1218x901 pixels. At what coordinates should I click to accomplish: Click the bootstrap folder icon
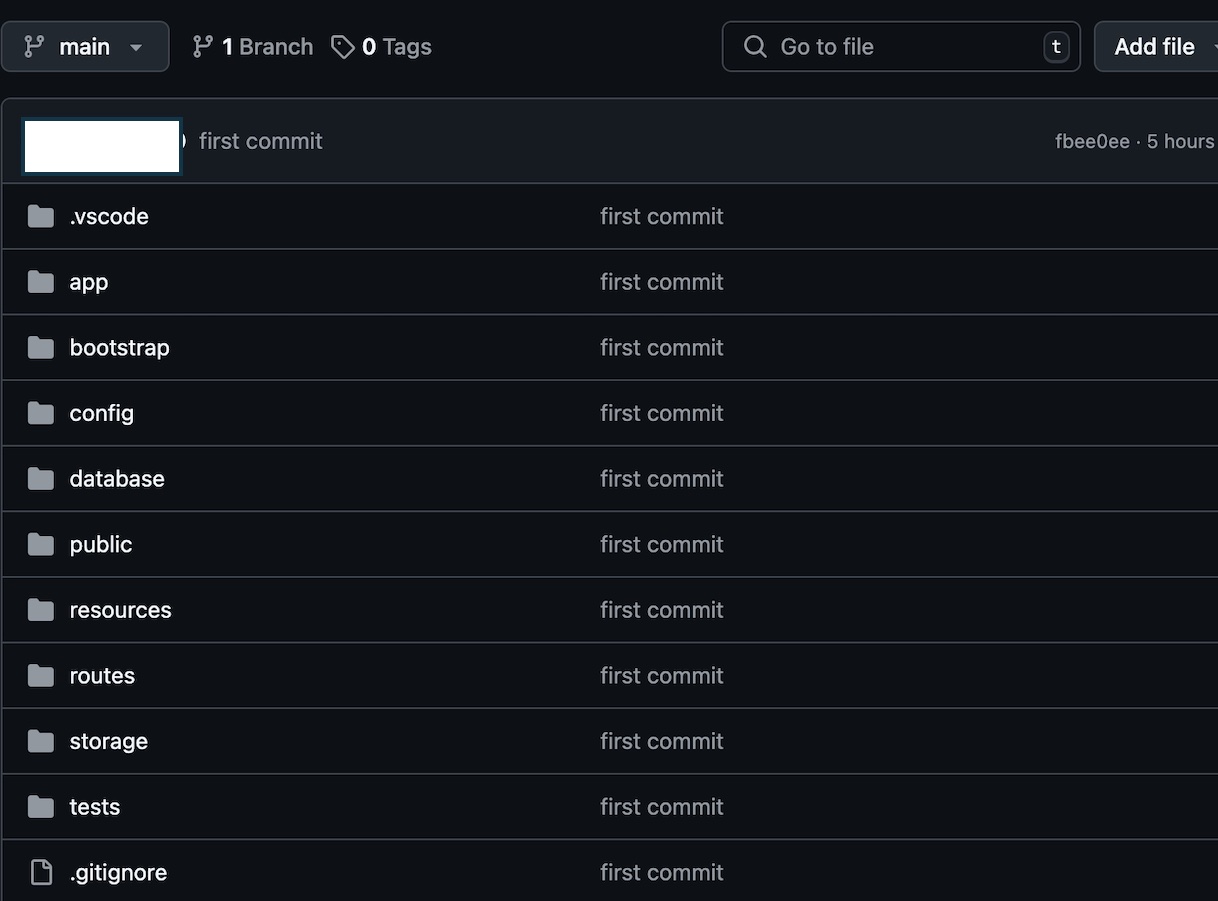click(41, 347)
